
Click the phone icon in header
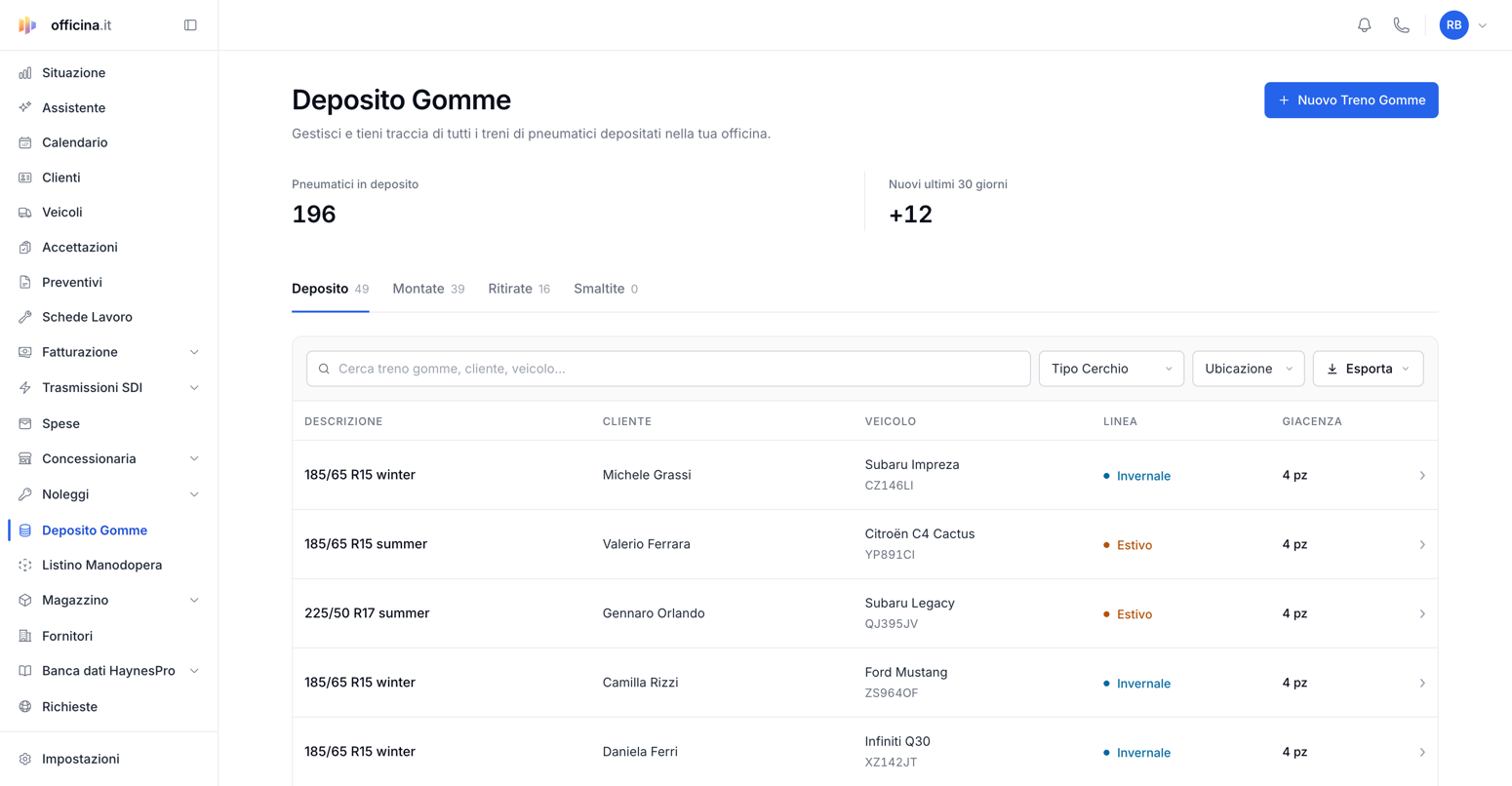click(x=1401, y=25)
